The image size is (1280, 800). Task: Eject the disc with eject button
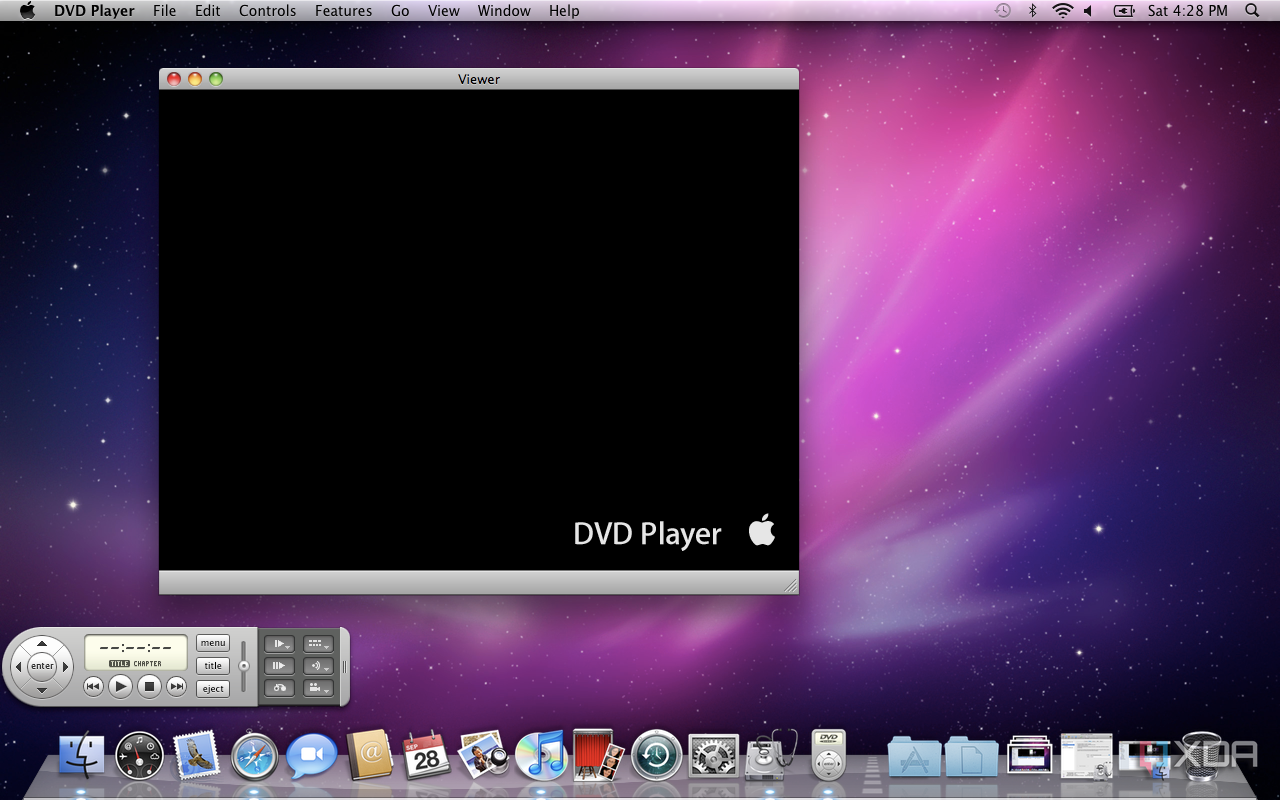(213, 689)
